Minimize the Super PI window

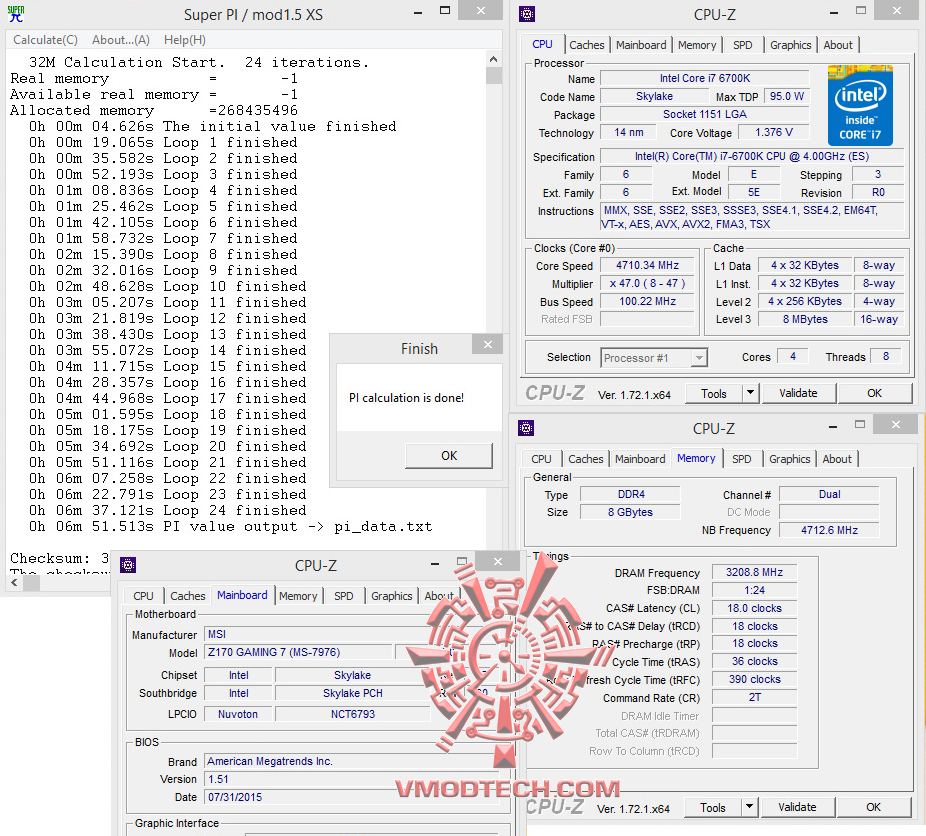coord(418,12)
